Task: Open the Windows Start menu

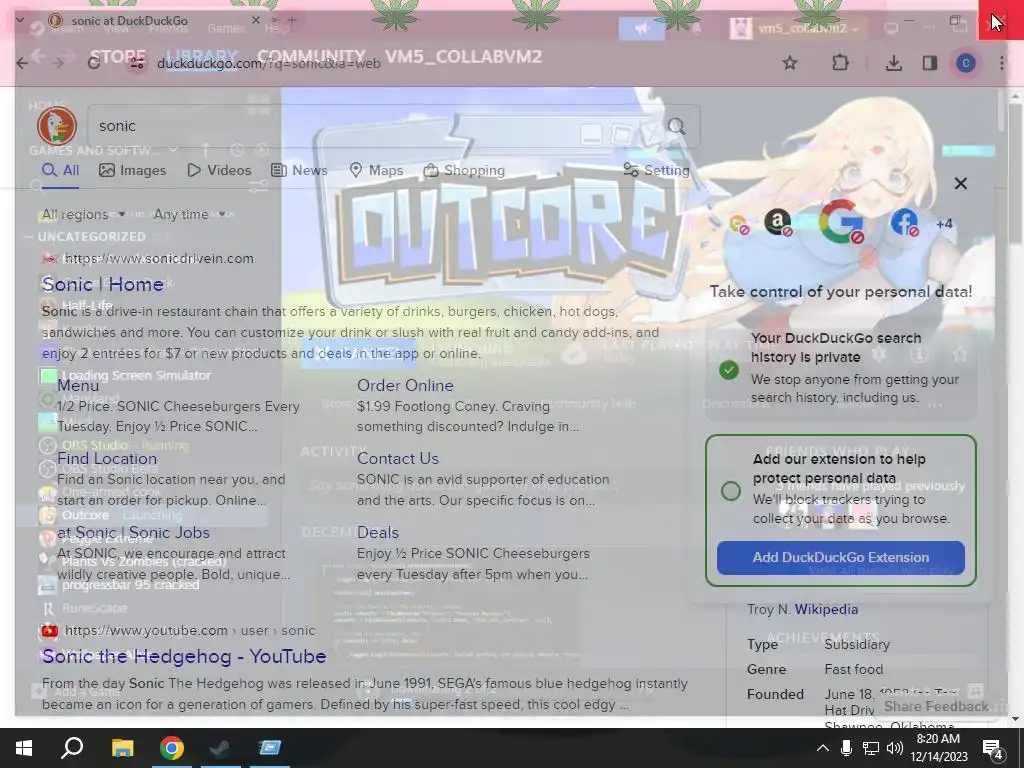Action: pos(24,748)
